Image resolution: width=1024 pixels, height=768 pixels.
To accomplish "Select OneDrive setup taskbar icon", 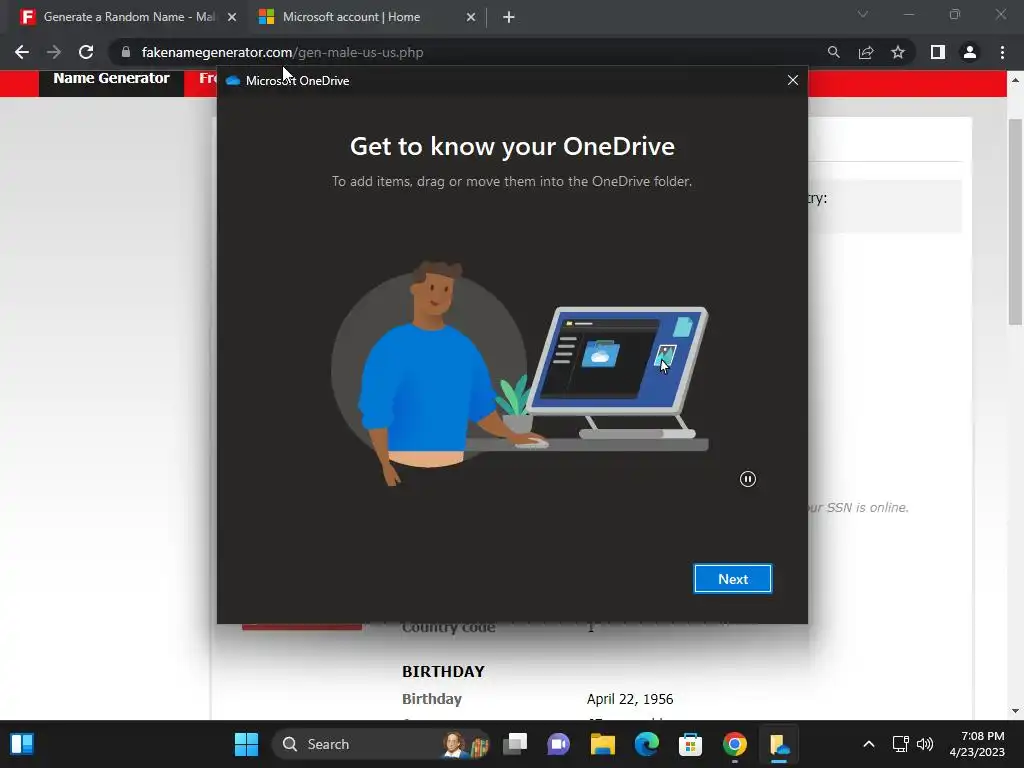I will pos(778,744).
